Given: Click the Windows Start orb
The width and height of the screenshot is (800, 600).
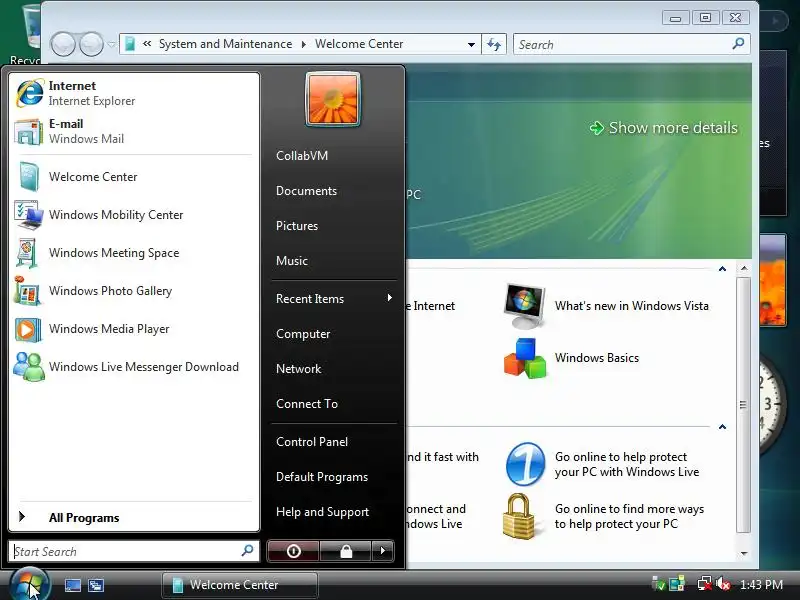Looking at the screenshot, I should [28, 584].
